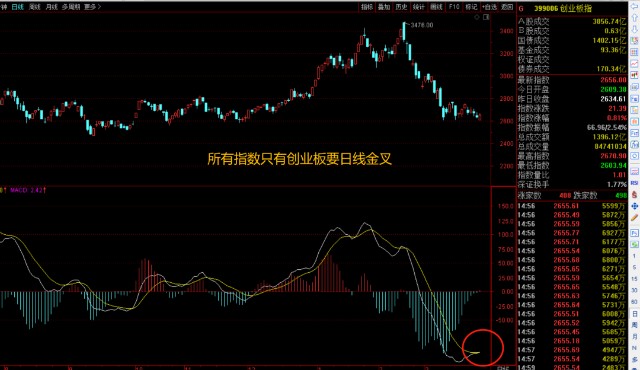Expand the 更多 > period options
The image size is (640, 370).
pos(92,7)
